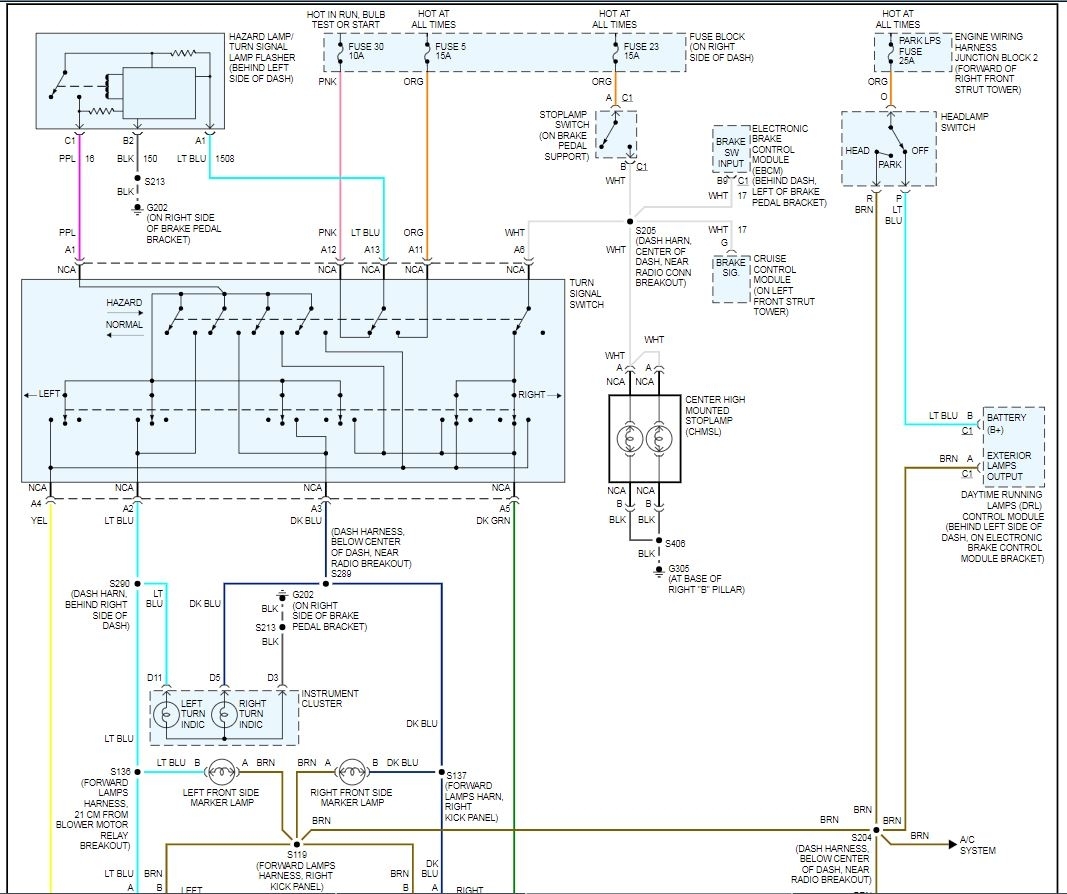Click the 'CRUISE CONTROL MODULE' label
The image size is (1067, 894).
click(774, 269)
